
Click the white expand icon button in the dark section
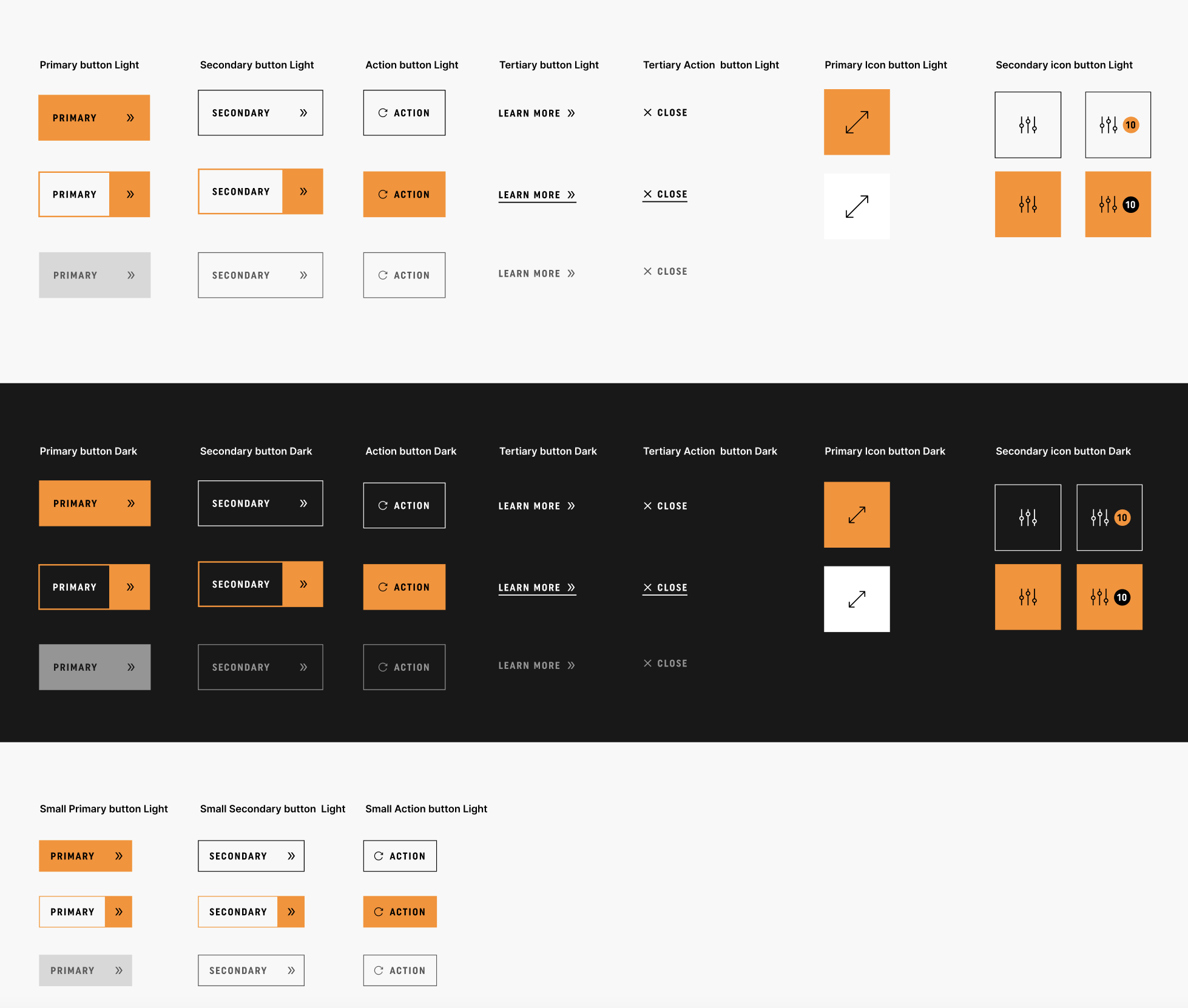[856, 599]
